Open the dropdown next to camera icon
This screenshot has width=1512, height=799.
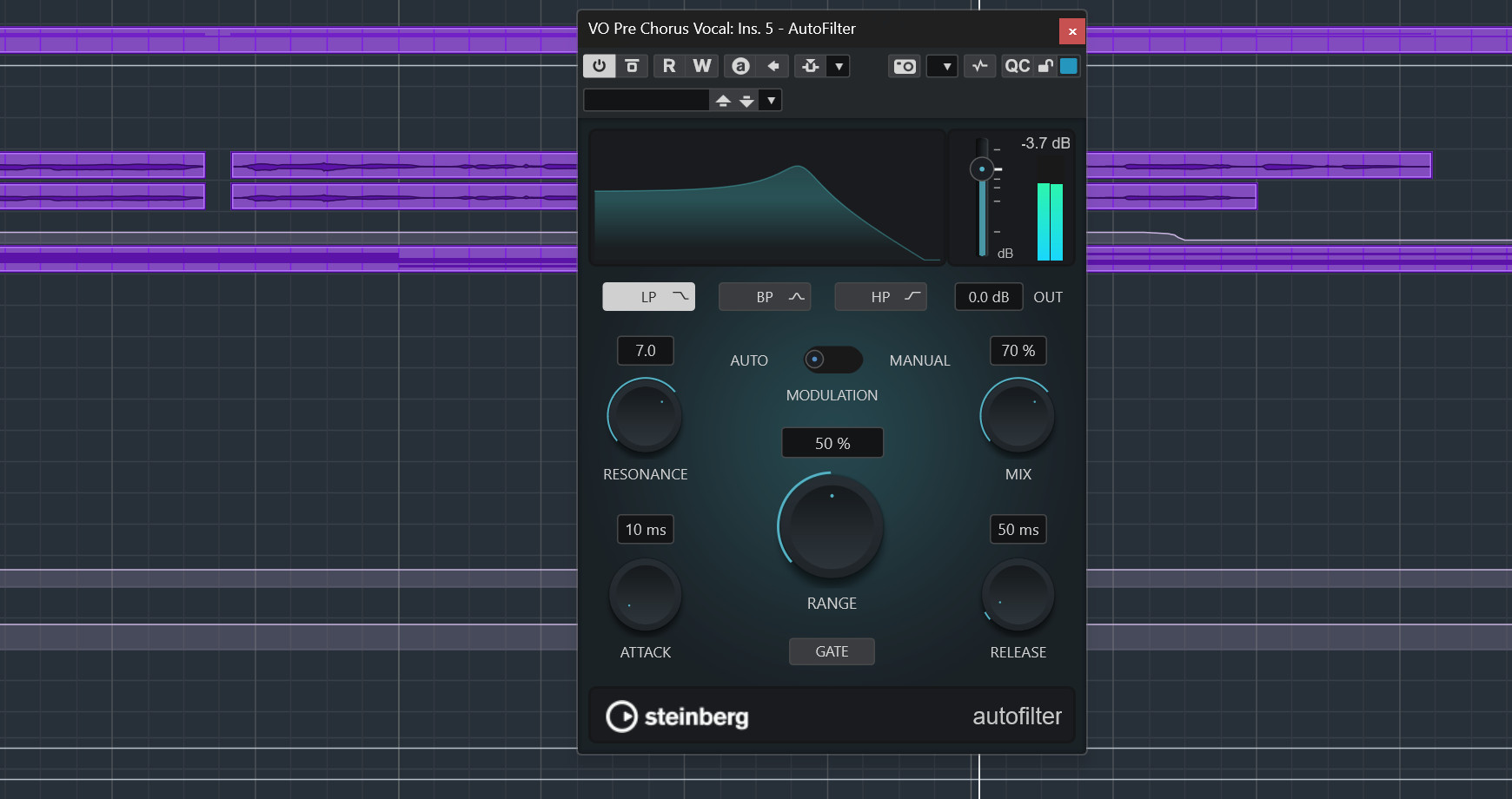[x=943, y=66]
